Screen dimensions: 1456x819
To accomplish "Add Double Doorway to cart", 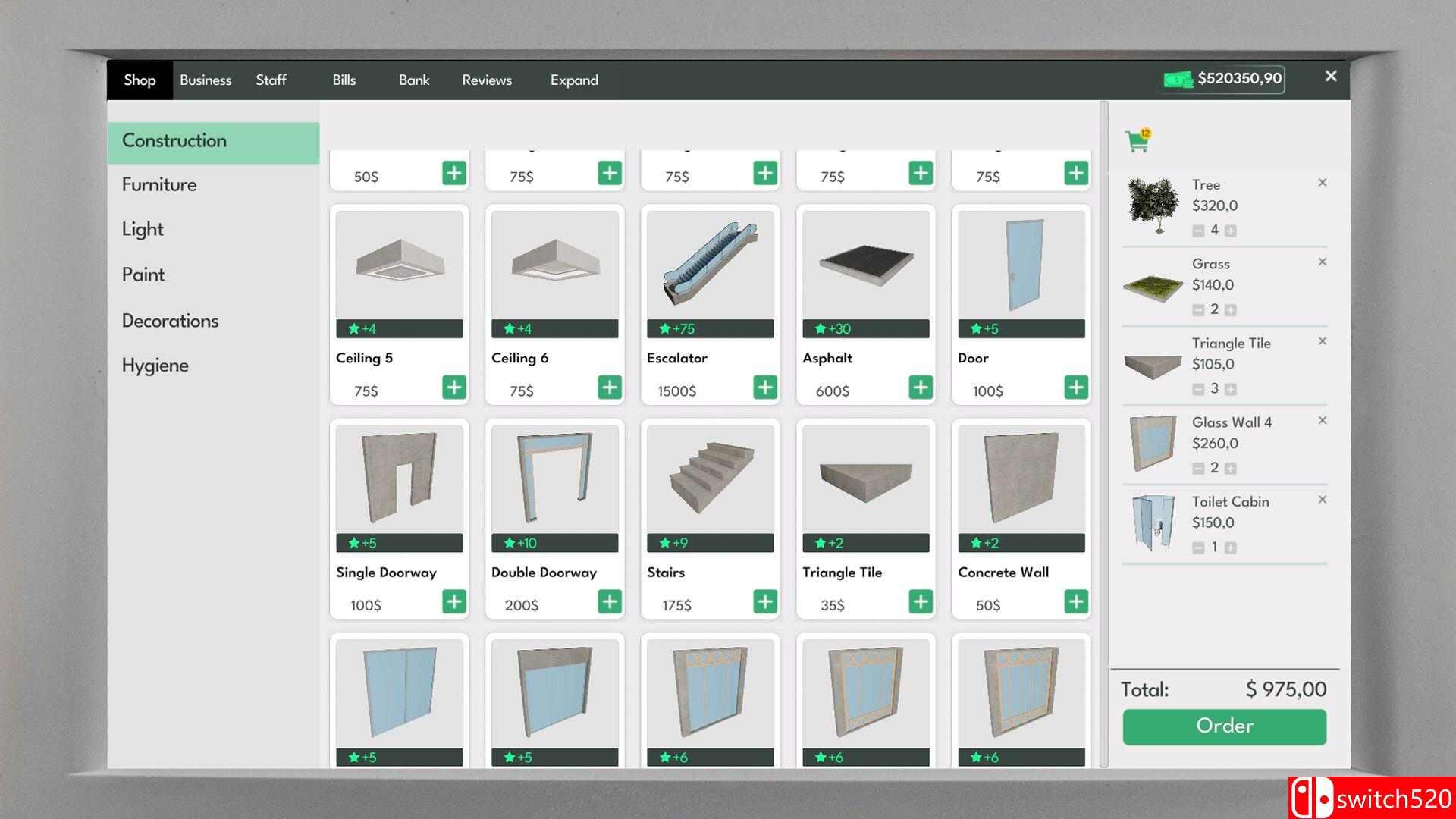I will pos(609,602).
